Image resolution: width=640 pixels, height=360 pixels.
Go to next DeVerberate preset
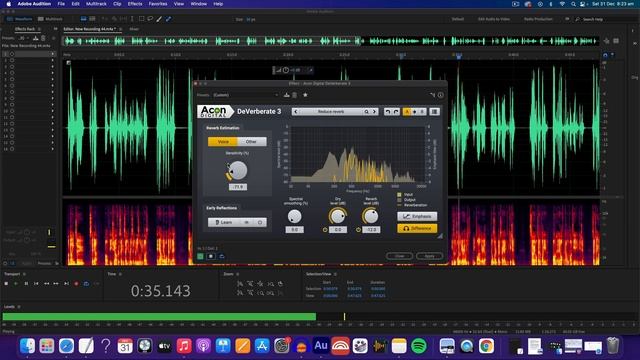click(x=374, y=111)
